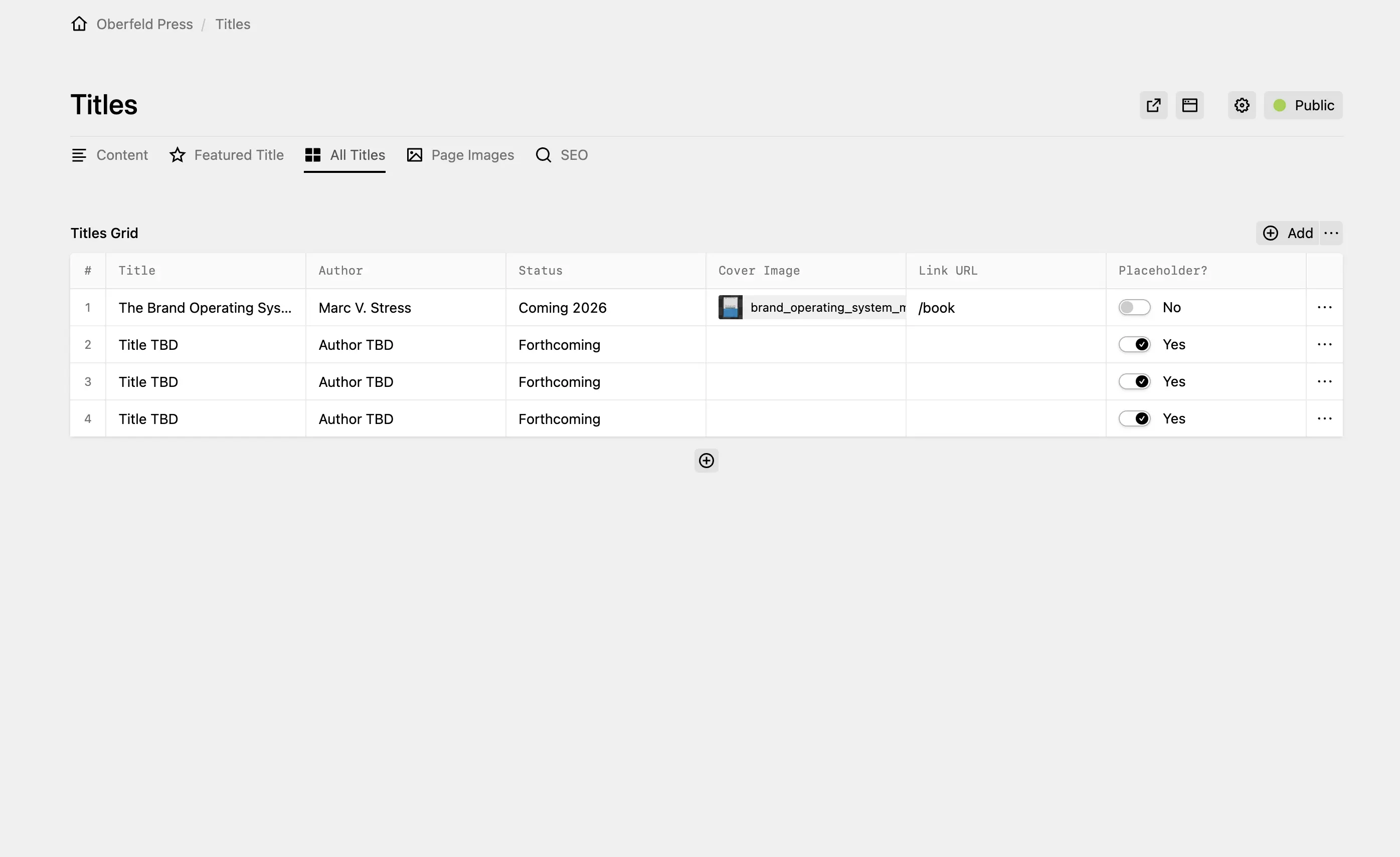Screen dimensions: 1400x857
Task: Open options for row 1 via ellipsis icon
Action: coord(1324,307)
